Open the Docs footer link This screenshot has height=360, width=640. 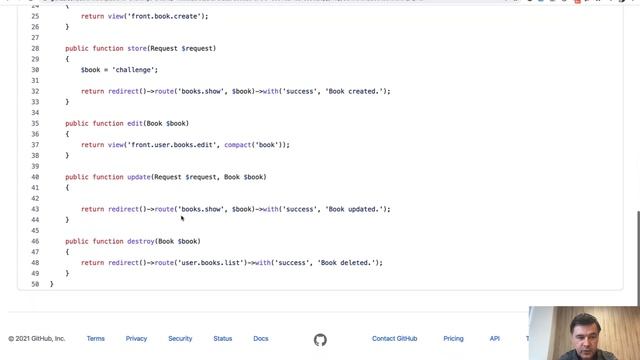261,339
